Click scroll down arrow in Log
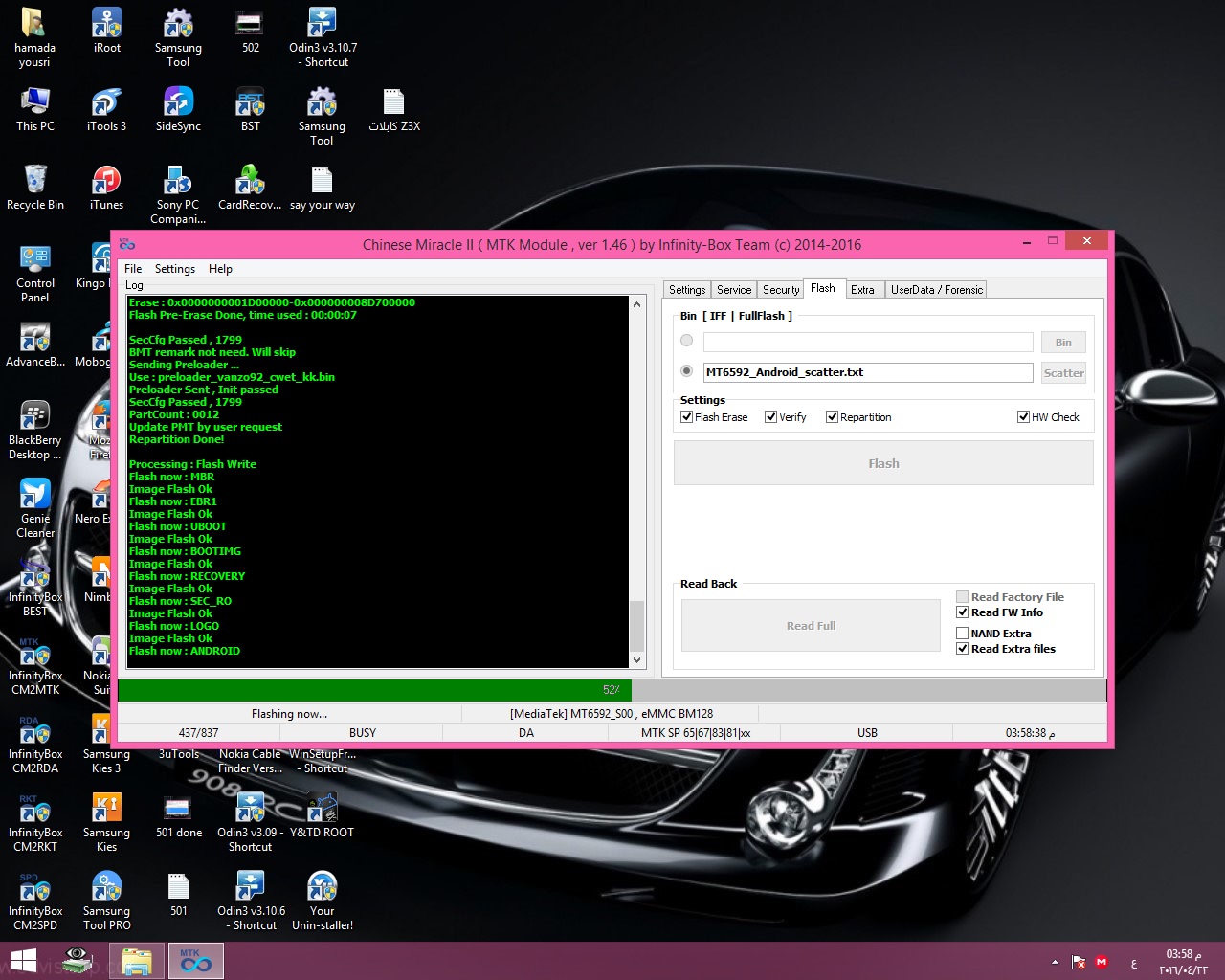 coord(636,659)
